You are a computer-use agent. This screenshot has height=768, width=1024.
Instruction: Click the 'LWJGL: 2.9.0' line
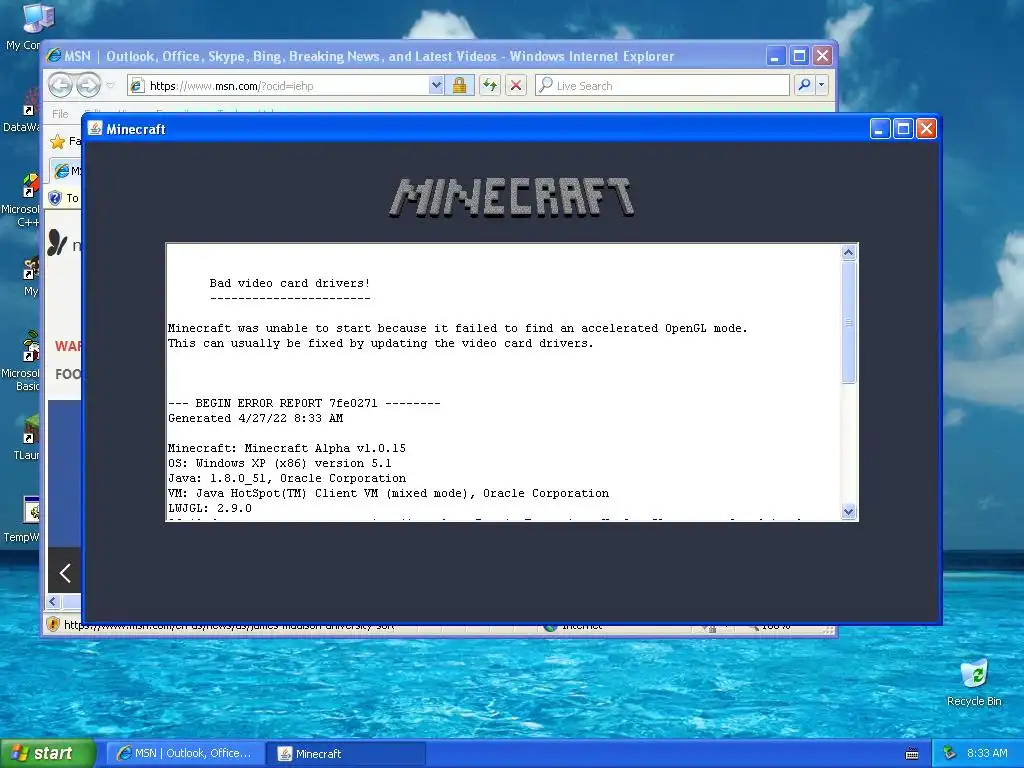point(210,508)
